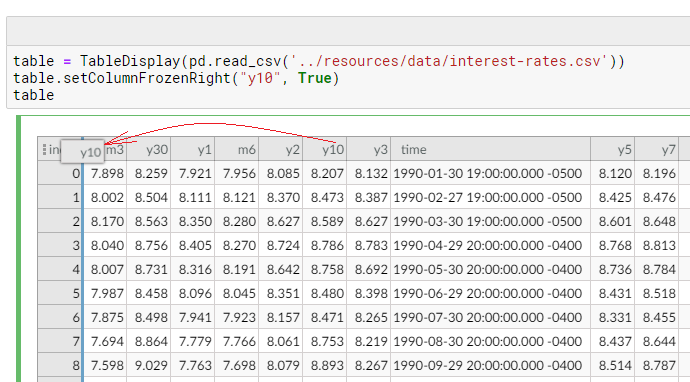Viewport: 690px width, 382px height.
Task: Select the y7 column header
Action: coord(657,150)
